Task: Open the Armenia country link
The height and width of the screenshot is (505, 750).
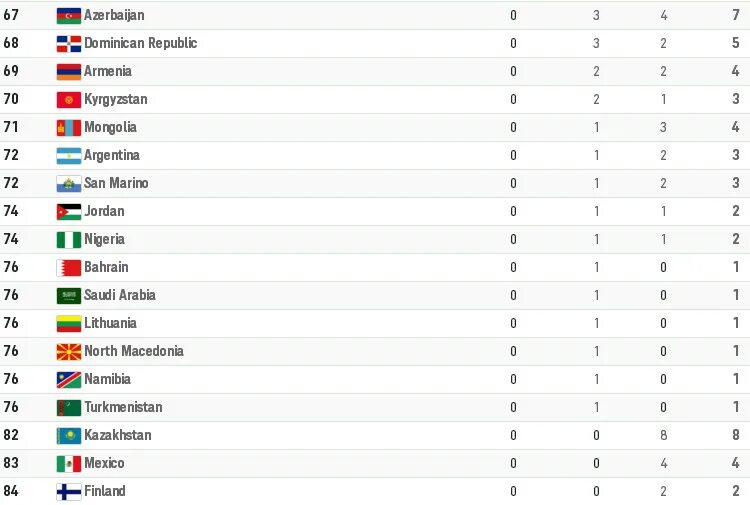Action: [108, 71]
